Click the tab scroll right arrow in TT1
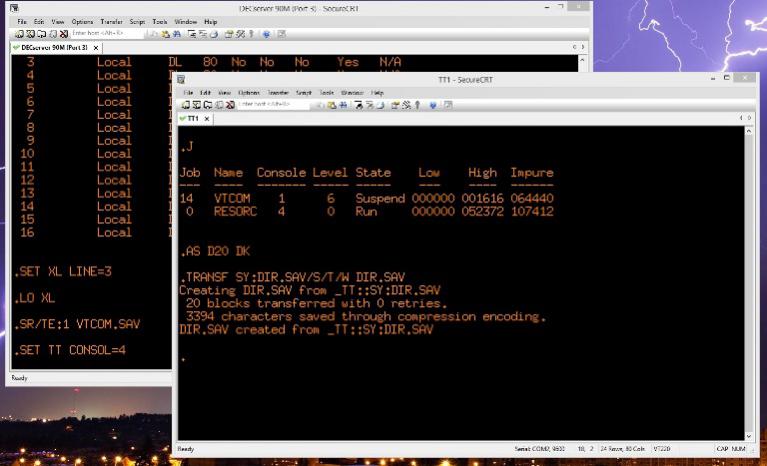This screenshot has height=466, width=767. (748, 118)
